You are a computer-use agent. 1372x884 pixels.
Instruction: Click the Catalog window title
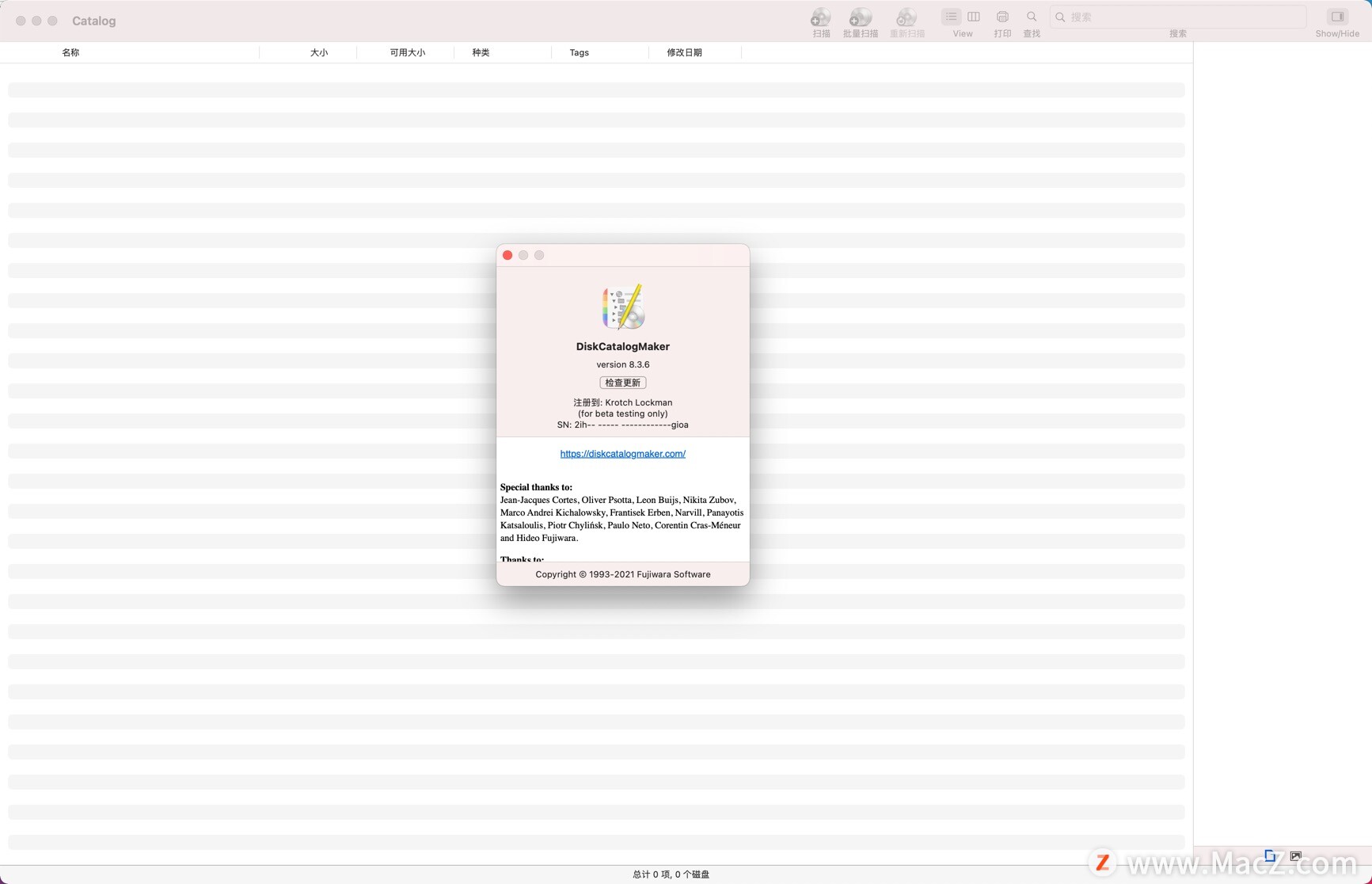(x=93, y=21)
